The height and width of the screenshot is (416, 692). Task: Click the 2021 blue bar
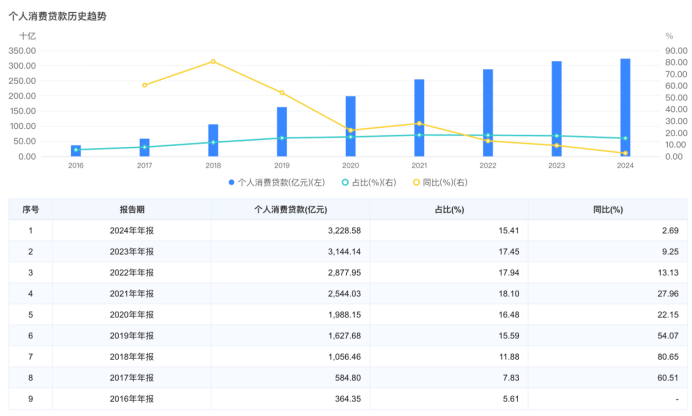point(419,118)
